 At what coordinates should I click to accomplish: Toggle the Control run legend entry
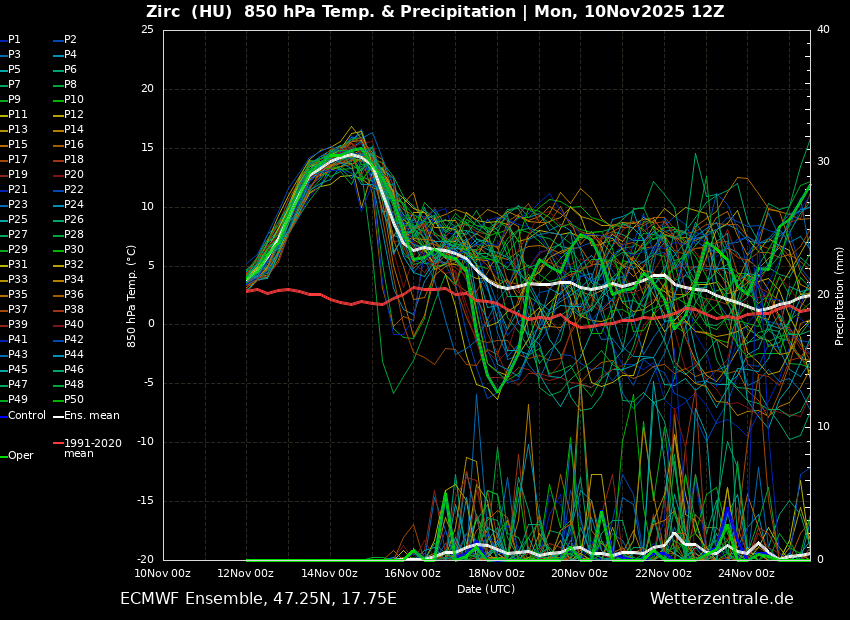coord(26,416)
